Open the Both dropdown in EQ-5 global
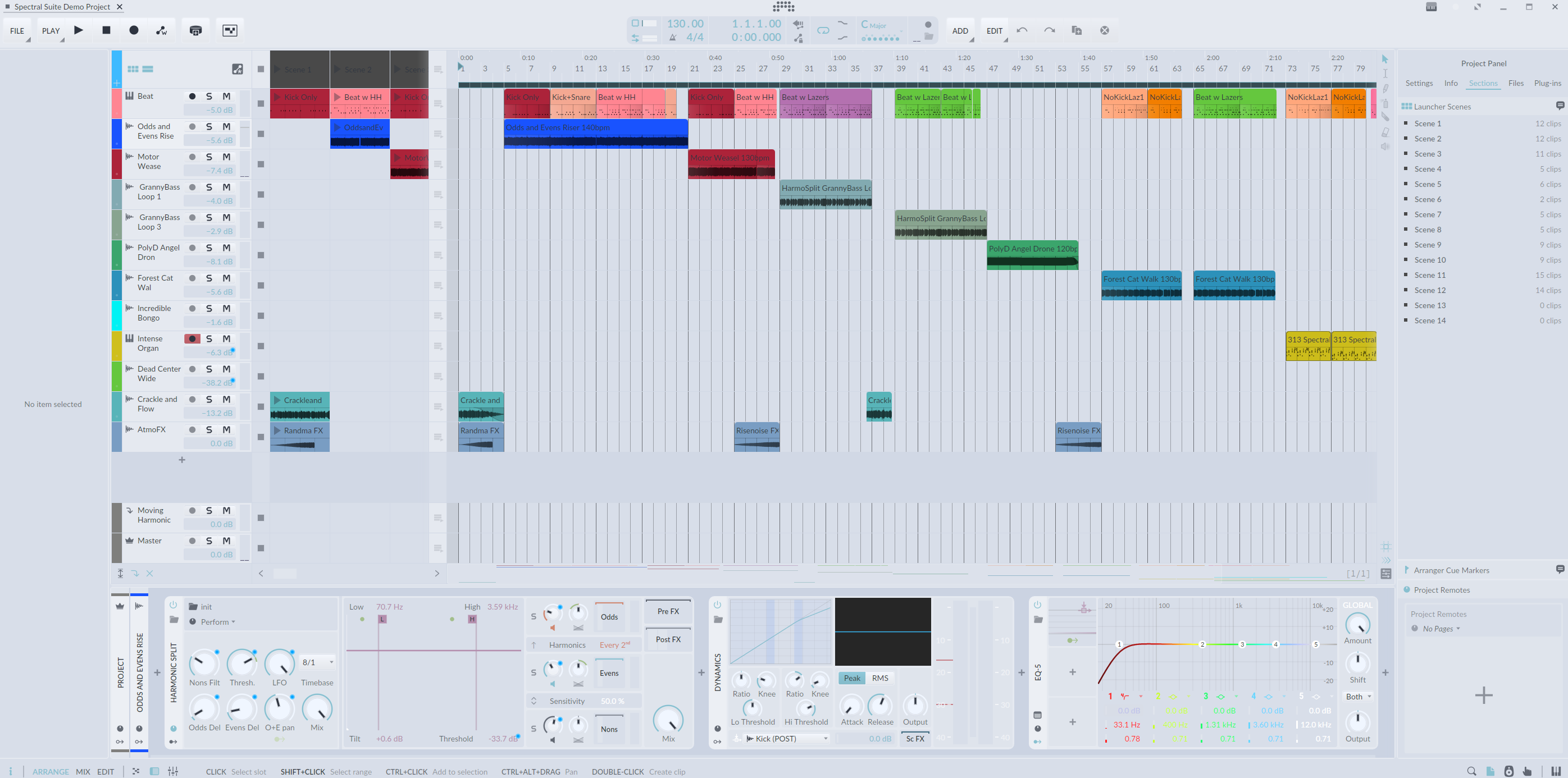 tap(1358, 697)
